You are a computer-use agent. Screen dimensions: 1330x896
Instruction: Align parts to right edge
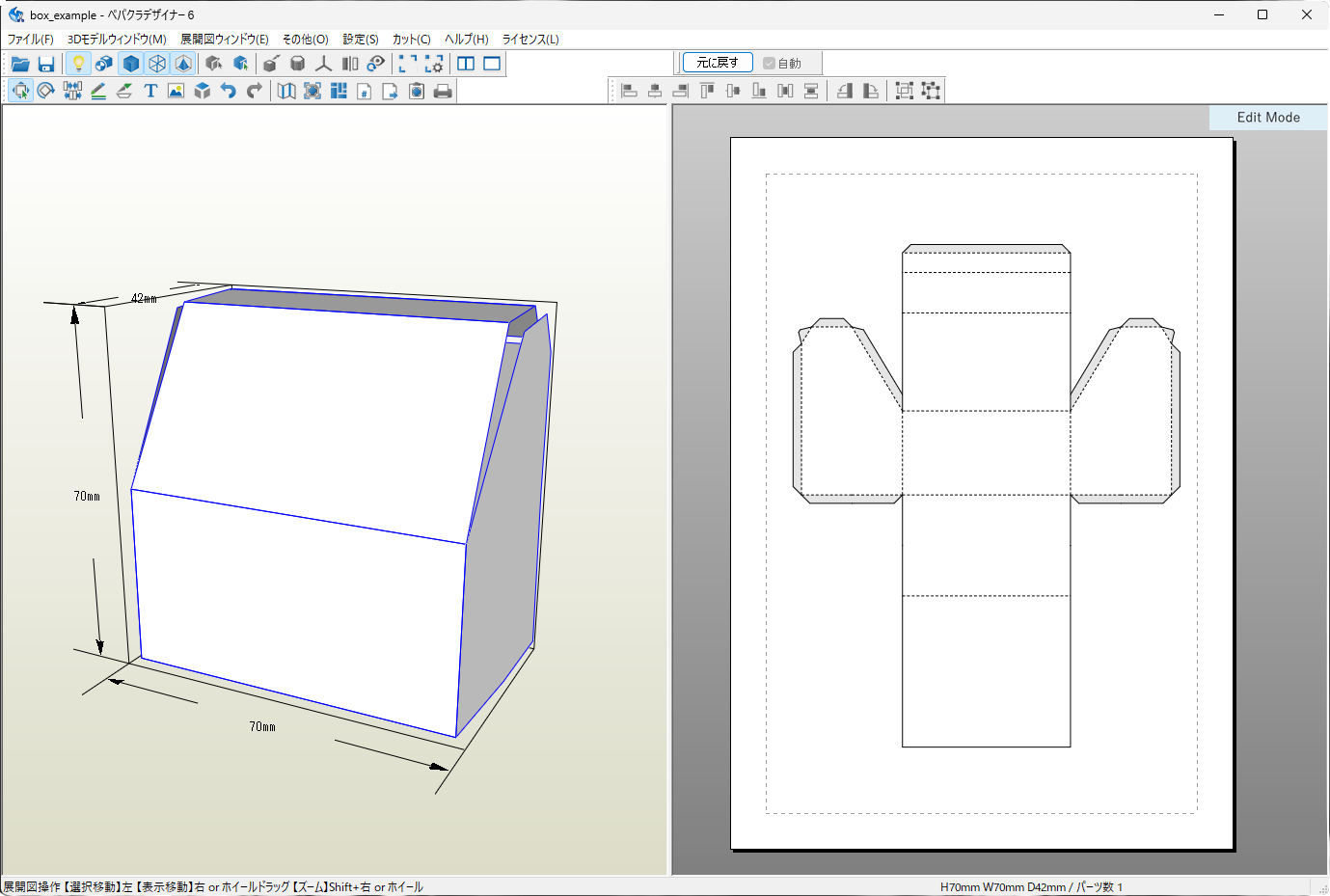(681, 91)
